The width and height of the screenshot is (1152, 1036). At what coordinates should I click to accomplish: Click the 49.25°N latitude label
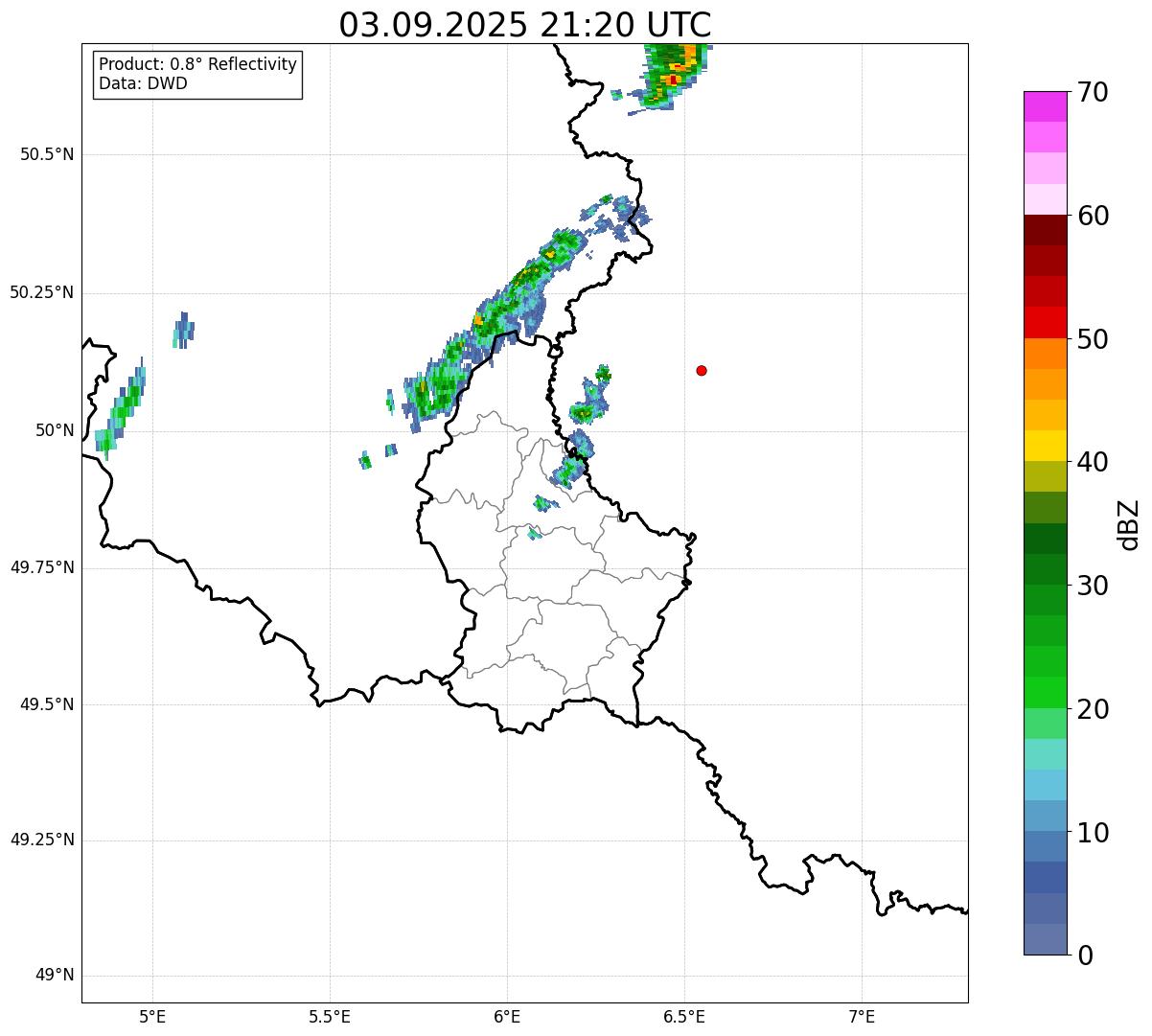(x=42, y=840)
